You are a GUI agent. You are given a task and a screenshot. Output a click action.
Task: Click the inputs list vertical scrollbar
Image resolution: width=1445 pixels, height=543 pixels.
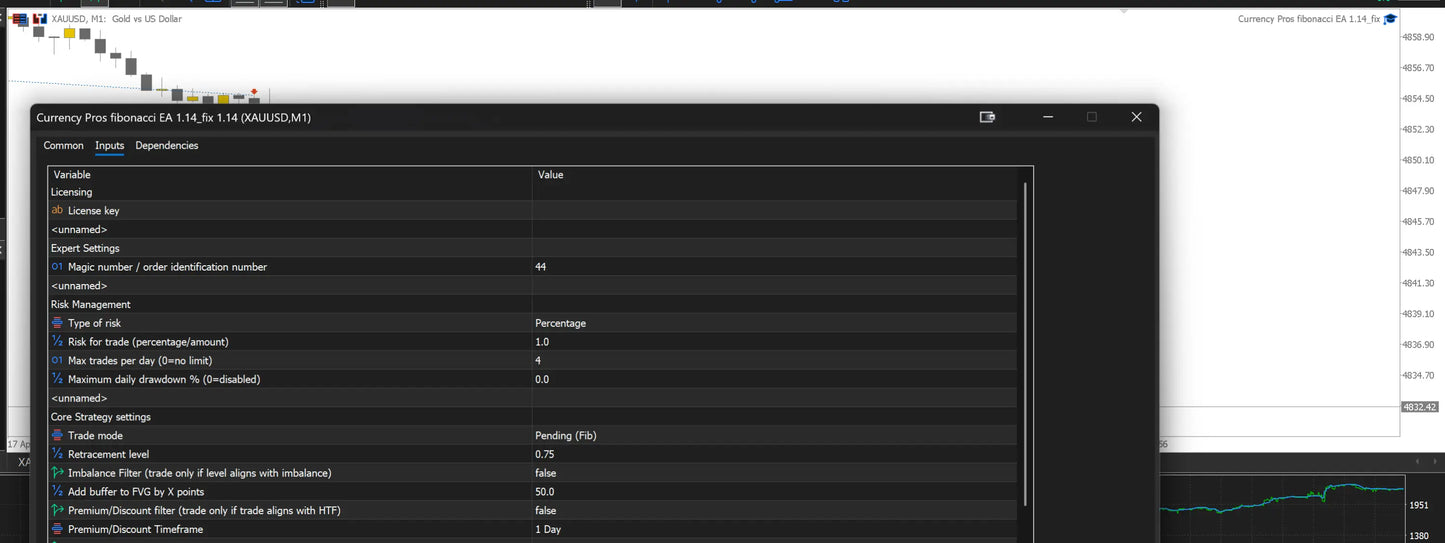(x=1023, y=342)
